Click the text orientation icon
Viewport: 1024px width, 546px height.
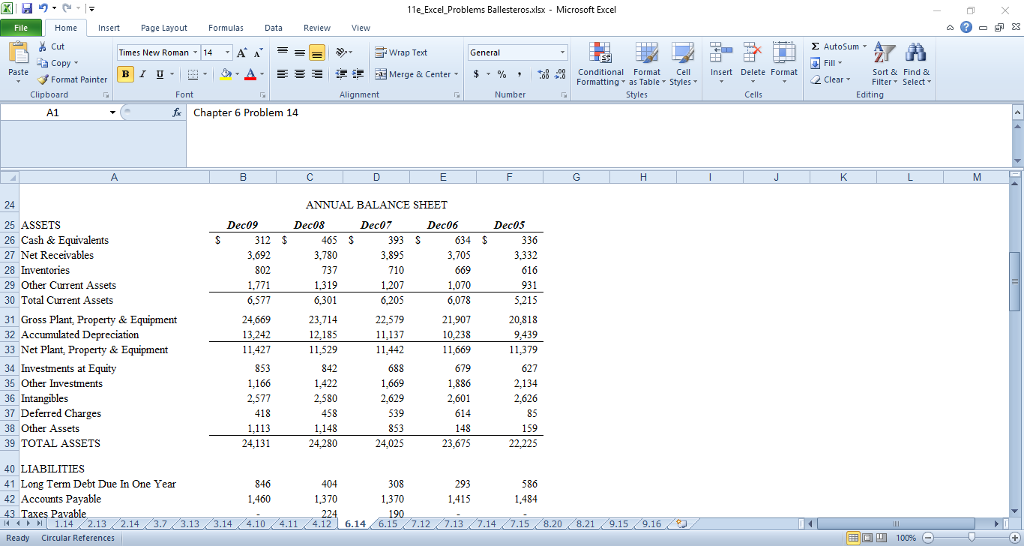(342, 52)
